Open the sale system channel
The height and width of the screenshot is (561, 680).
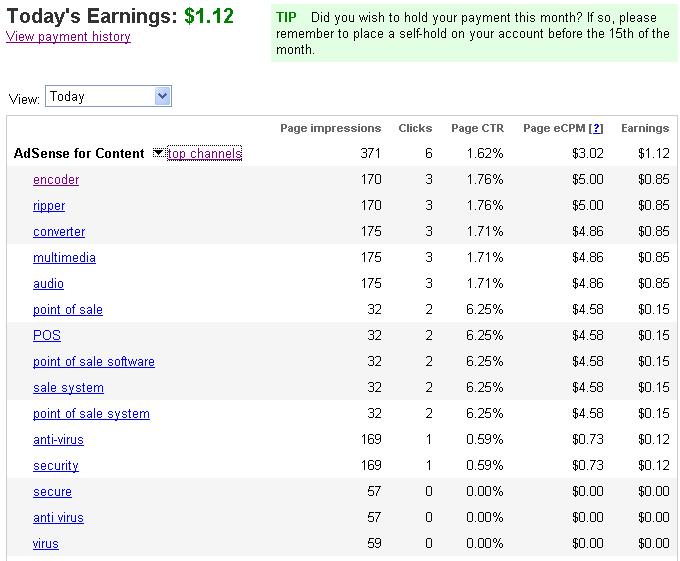[68, 388]
